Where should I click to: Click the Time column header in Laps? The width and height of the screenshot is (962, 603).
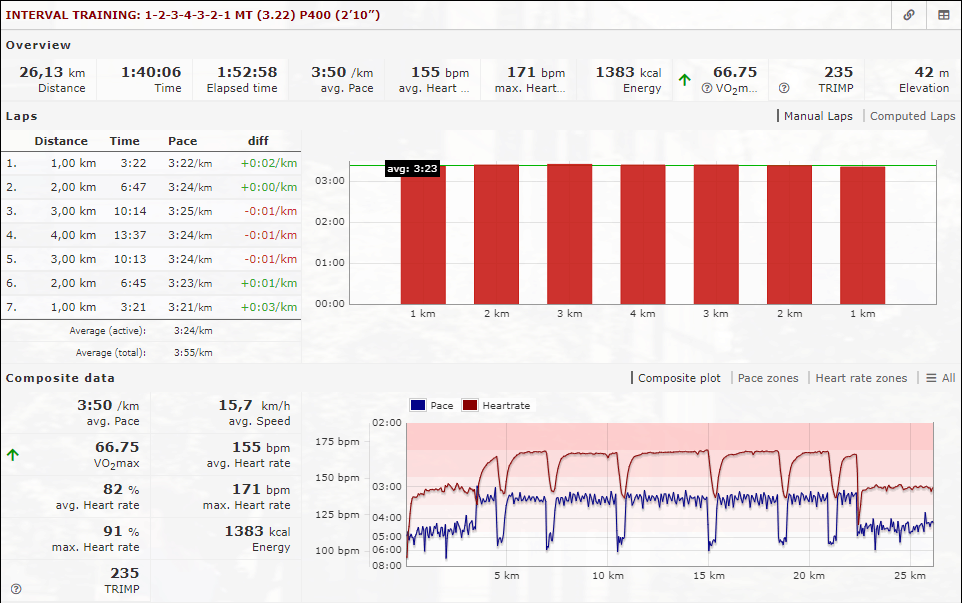pos(125,141)
